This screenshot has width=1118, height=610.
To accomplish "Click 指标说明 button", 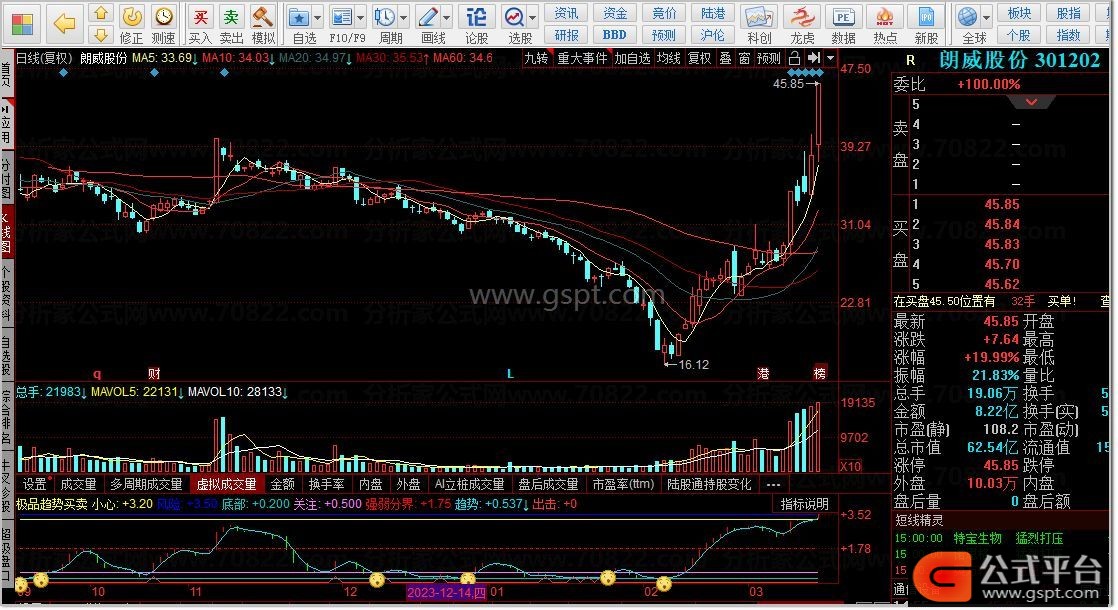I will point(804,504).
